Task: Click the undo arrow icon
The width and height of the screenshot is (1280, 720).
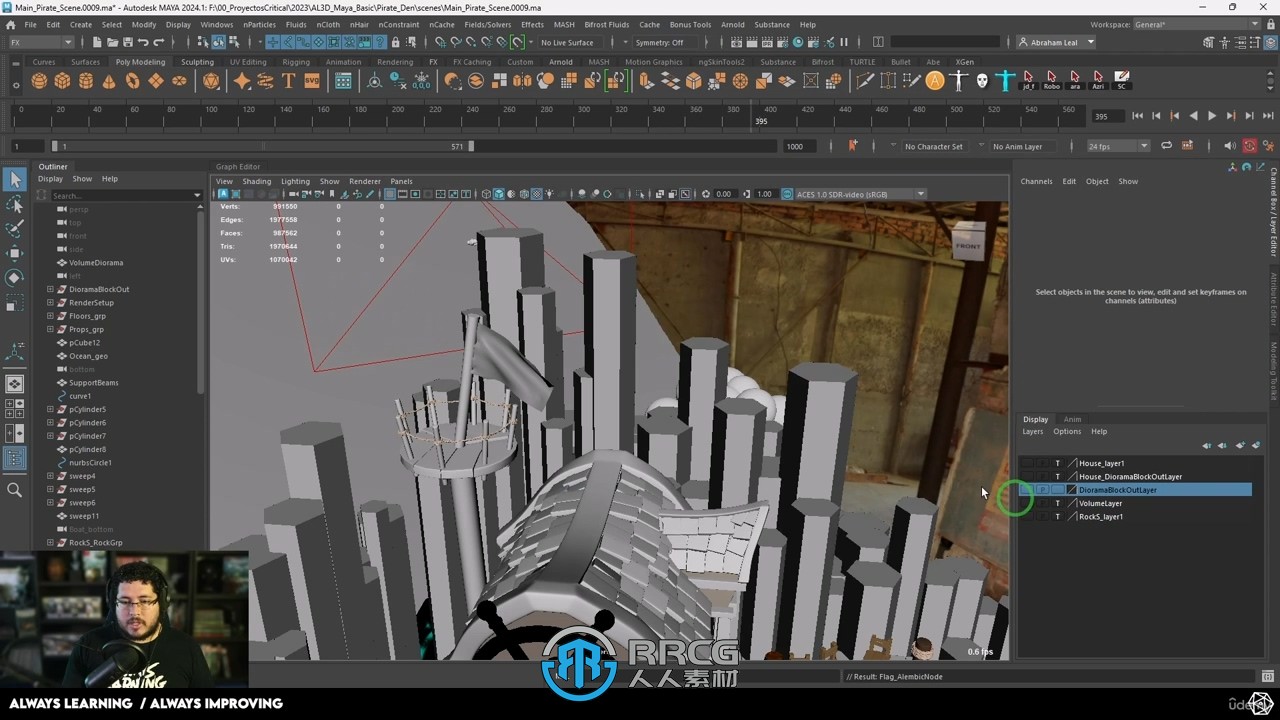Action: click(x=143, y=42)
